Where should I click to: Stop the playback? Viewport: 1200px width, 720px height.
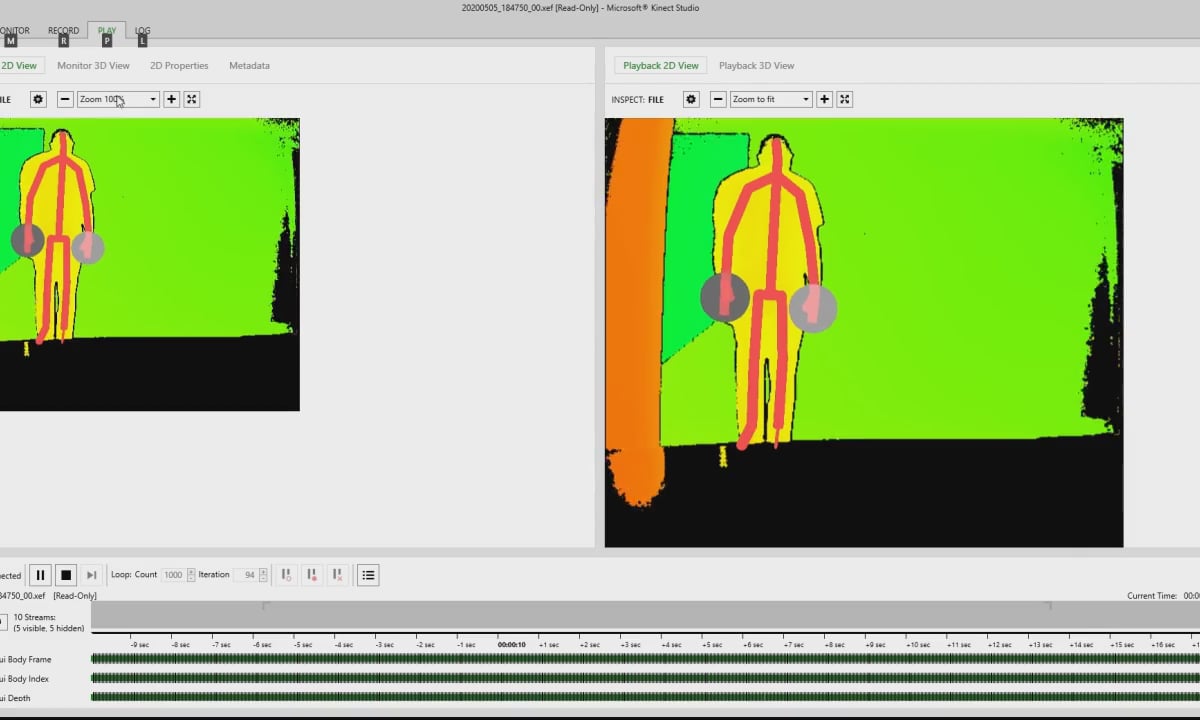[66, 575]
